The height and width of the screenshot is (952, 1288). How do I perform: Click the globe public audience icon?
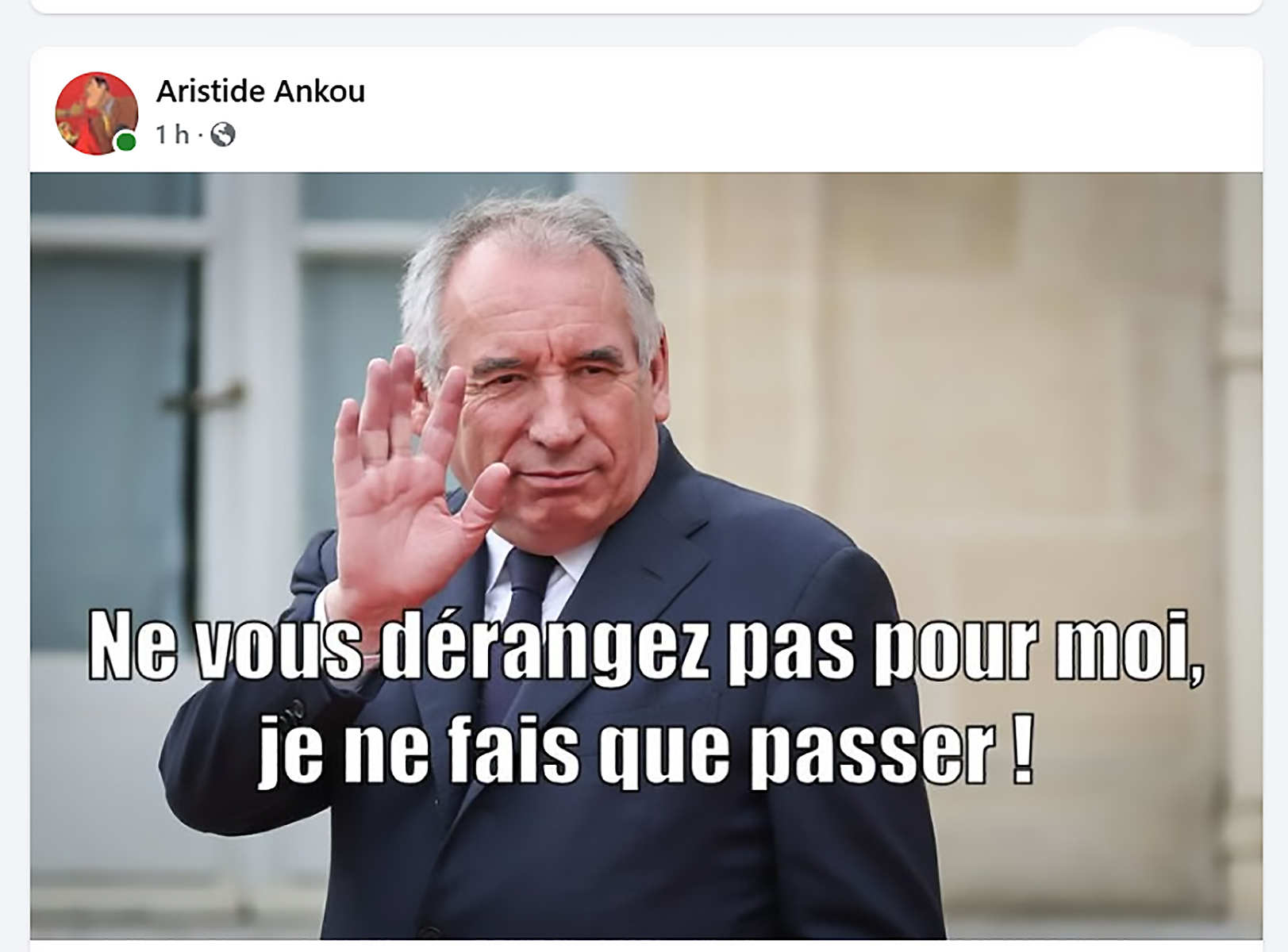[223, 135]
